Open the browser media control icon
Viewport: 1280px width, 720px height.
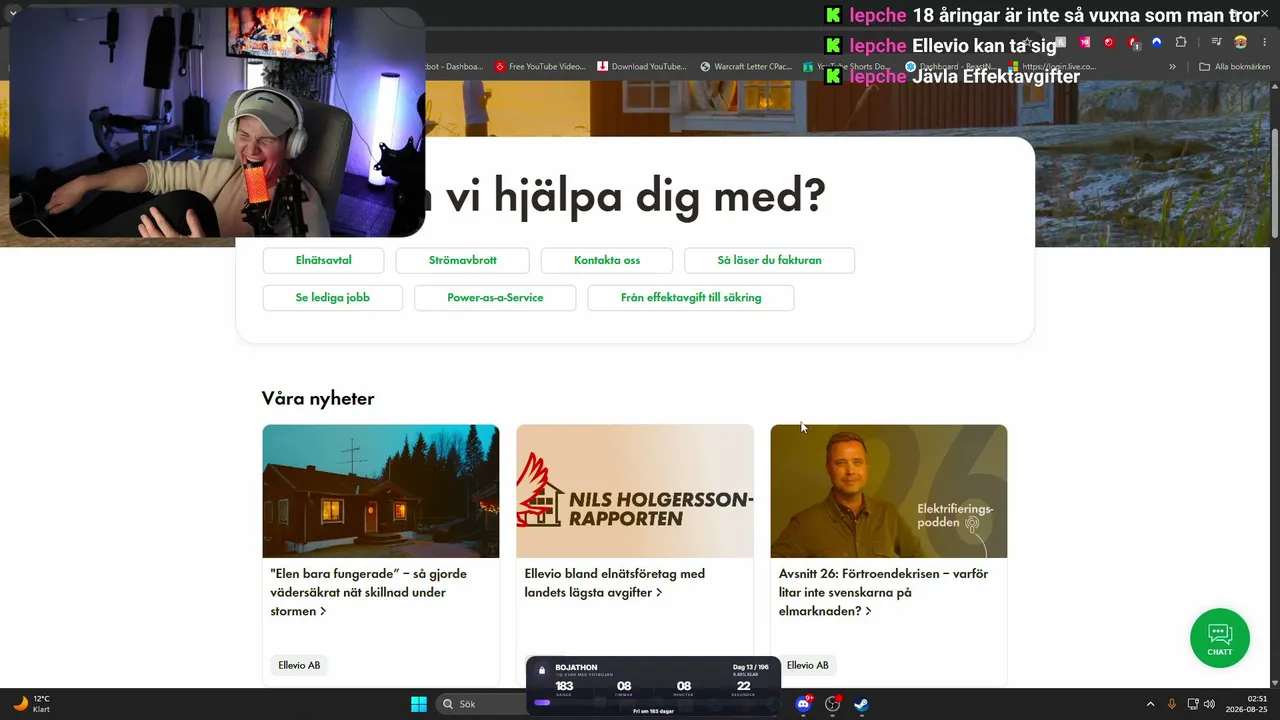click(1216, 42)
